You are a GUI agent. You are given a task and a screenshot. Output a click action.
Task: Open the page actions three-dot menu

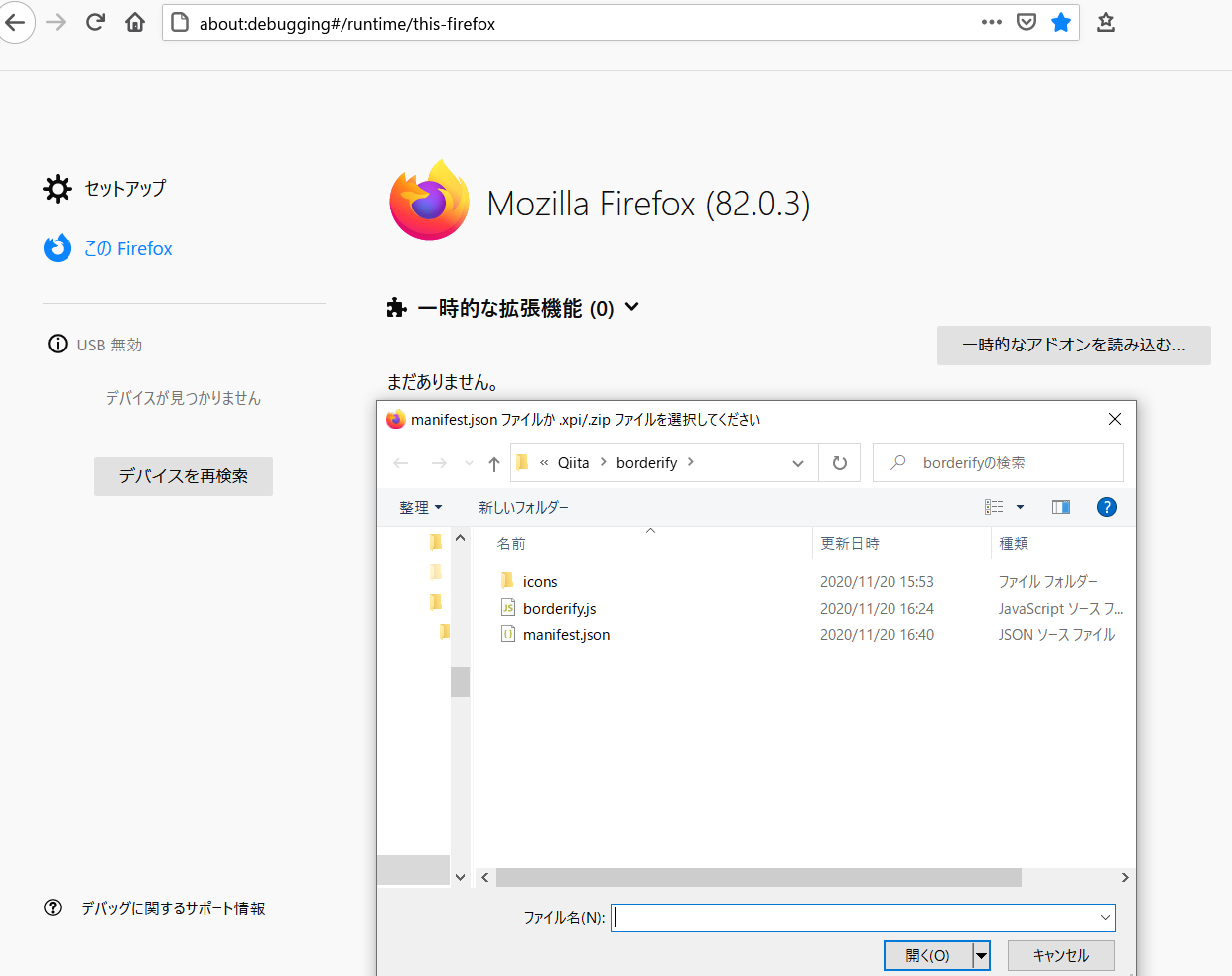[x=991, y=23]
